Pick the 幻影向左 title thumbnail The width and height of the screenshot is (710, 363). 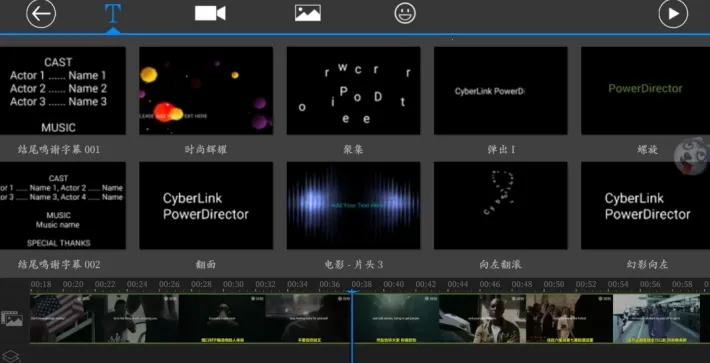pyautogui.click(x=645, y=205)
